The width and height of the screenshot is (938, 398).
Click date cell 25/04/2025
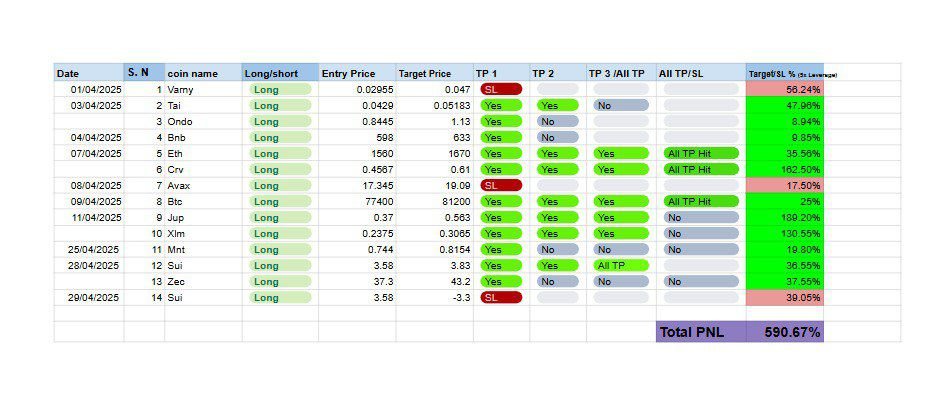[x=89, y=249]
